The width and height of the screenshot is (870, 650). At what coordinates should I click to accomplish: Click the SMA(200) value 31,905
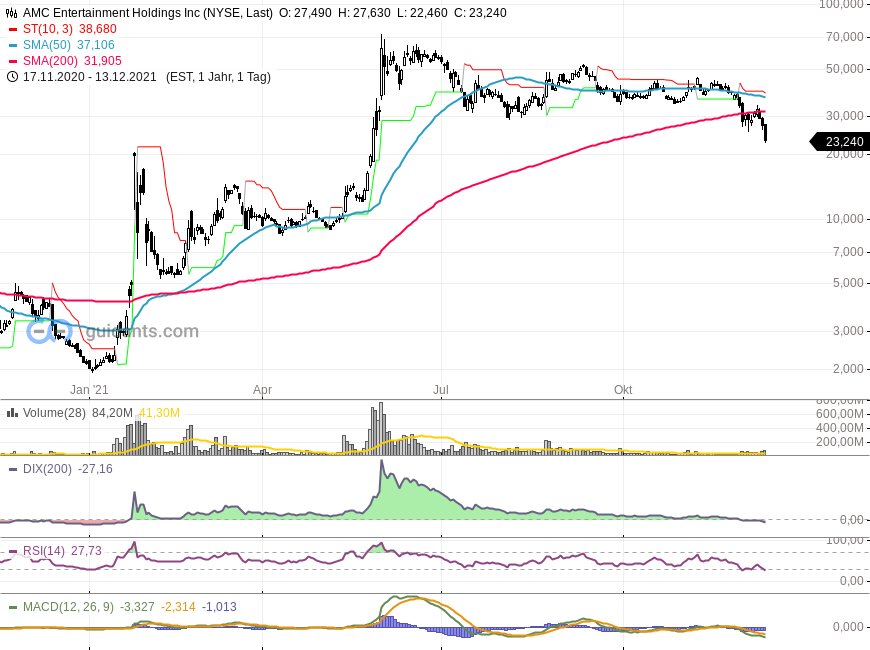pos(103,61)
